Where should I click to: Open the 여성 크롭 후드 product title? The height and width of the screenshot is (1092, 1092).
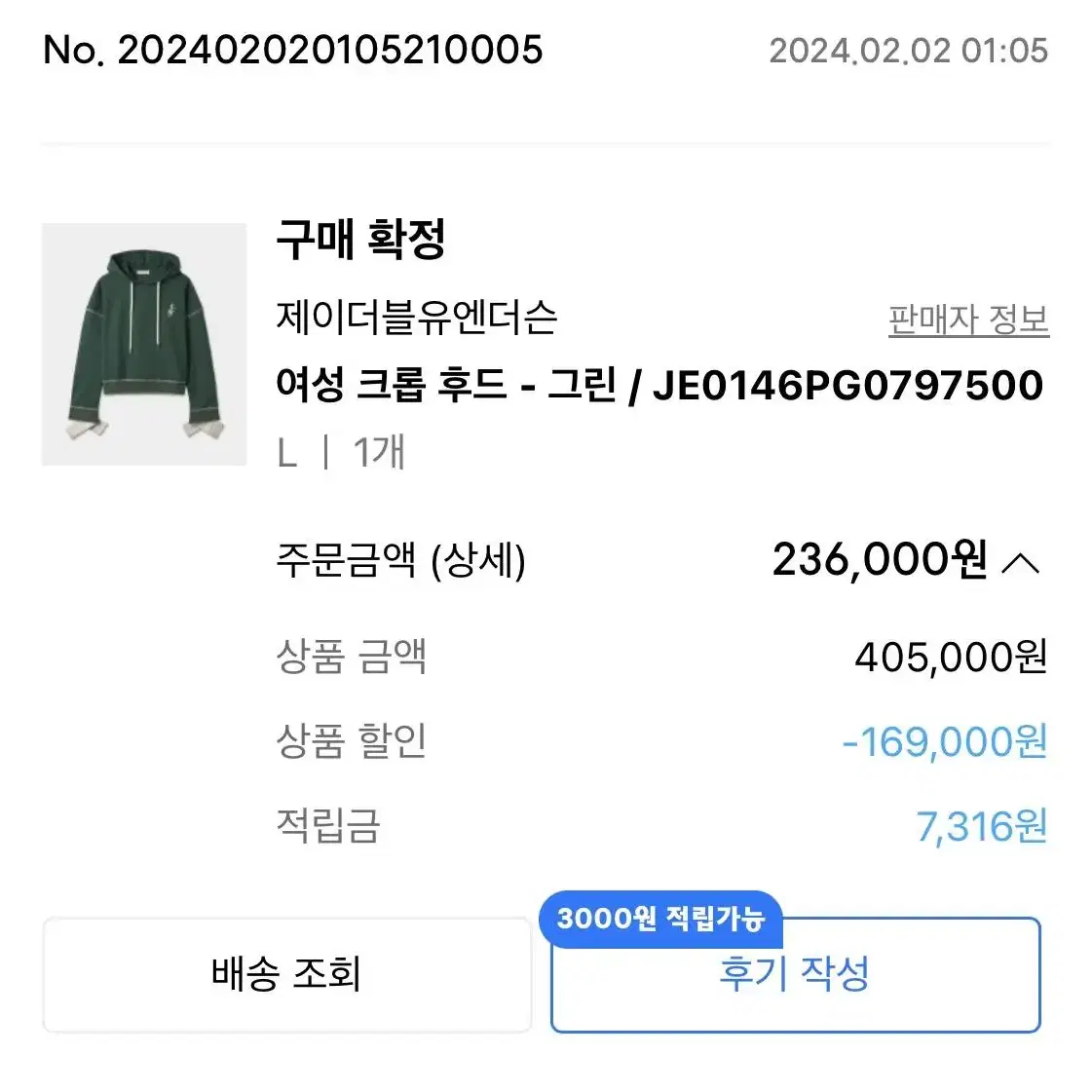pos(659,385)
